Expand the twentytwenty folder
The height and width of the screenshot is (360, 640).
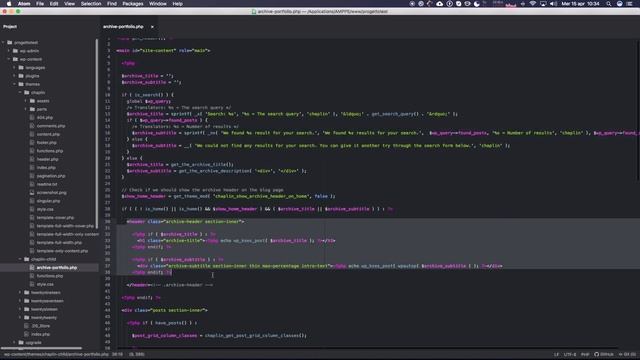tap(20, 318)
